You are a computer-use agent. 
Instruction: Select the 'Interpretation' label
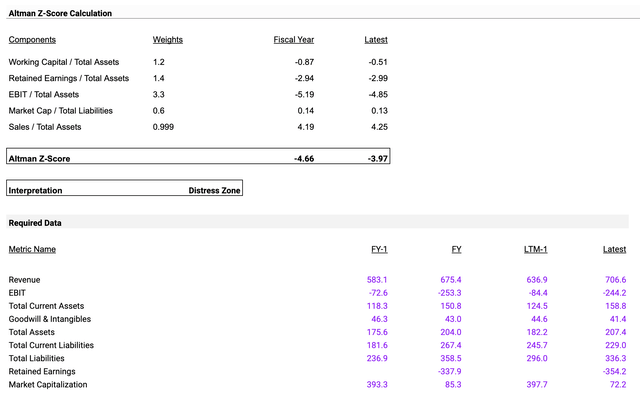tap(36, 191)
